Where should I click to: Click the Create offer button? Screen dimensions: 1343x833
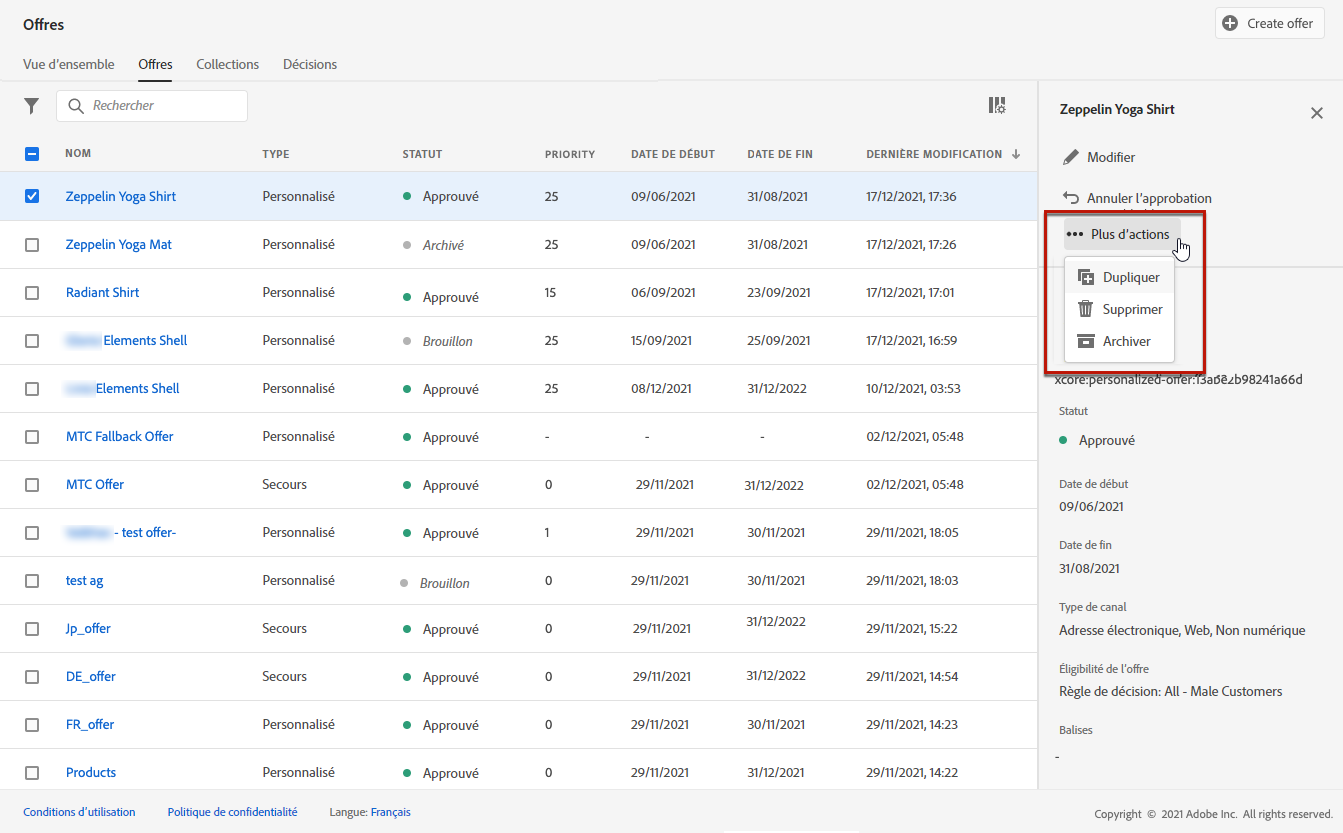[1269, 23]
